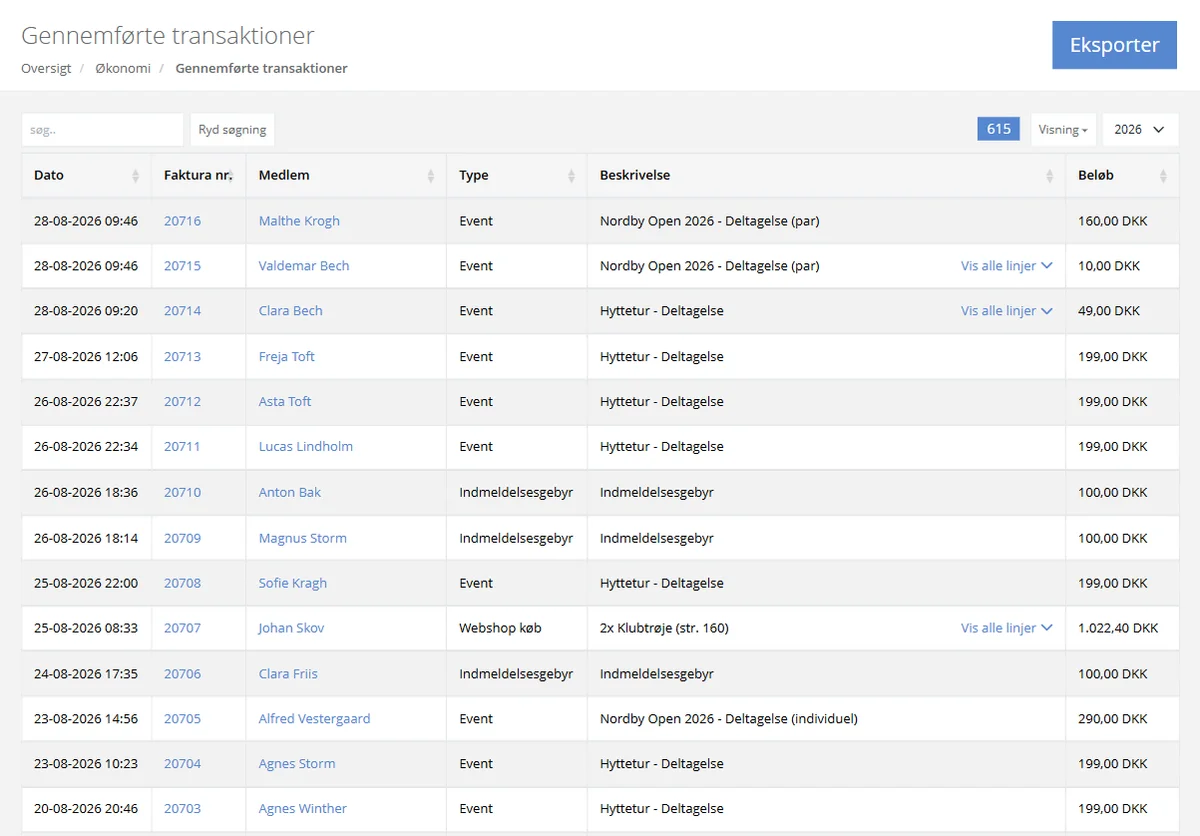Focus the søg search field
Image resolution: width=1200 pixels, height=836 pixels.
click(102, 129)
